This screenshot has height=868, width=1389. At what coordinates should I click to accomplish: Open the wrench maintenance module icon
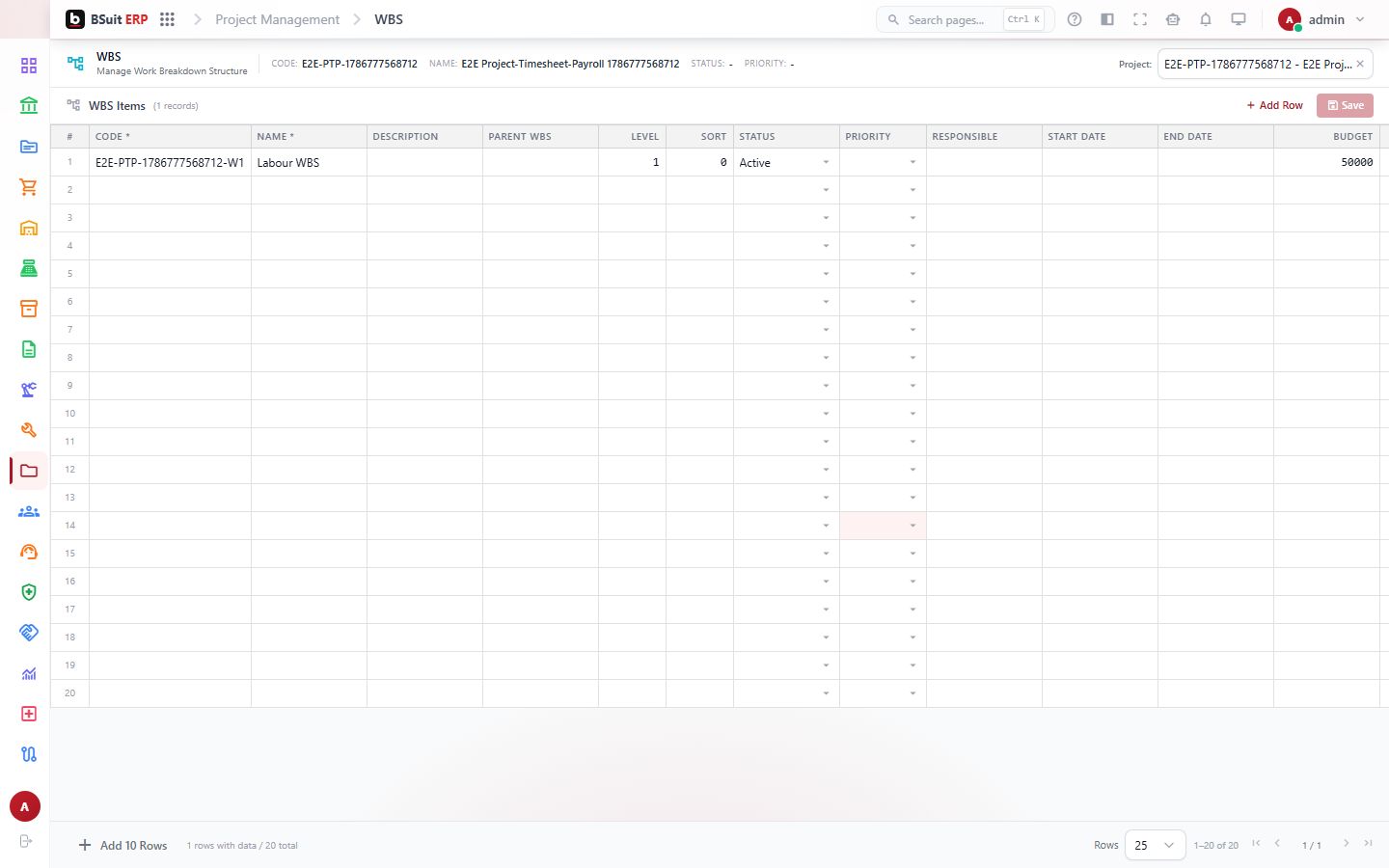pyautogui.click(x=29, y=430)
